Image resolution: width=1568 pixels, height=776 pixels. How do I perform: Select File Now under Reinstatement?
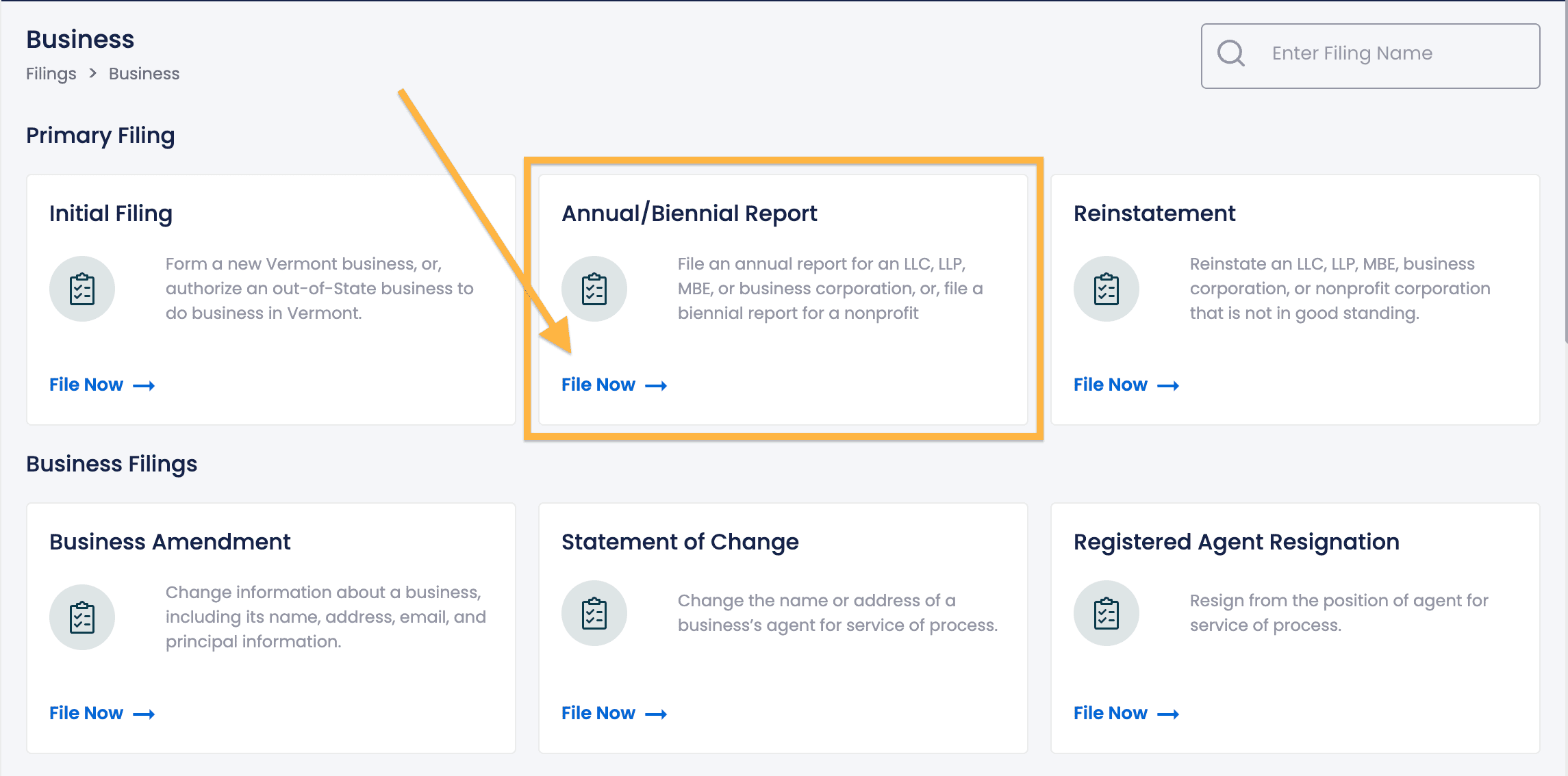point(1110,385)
